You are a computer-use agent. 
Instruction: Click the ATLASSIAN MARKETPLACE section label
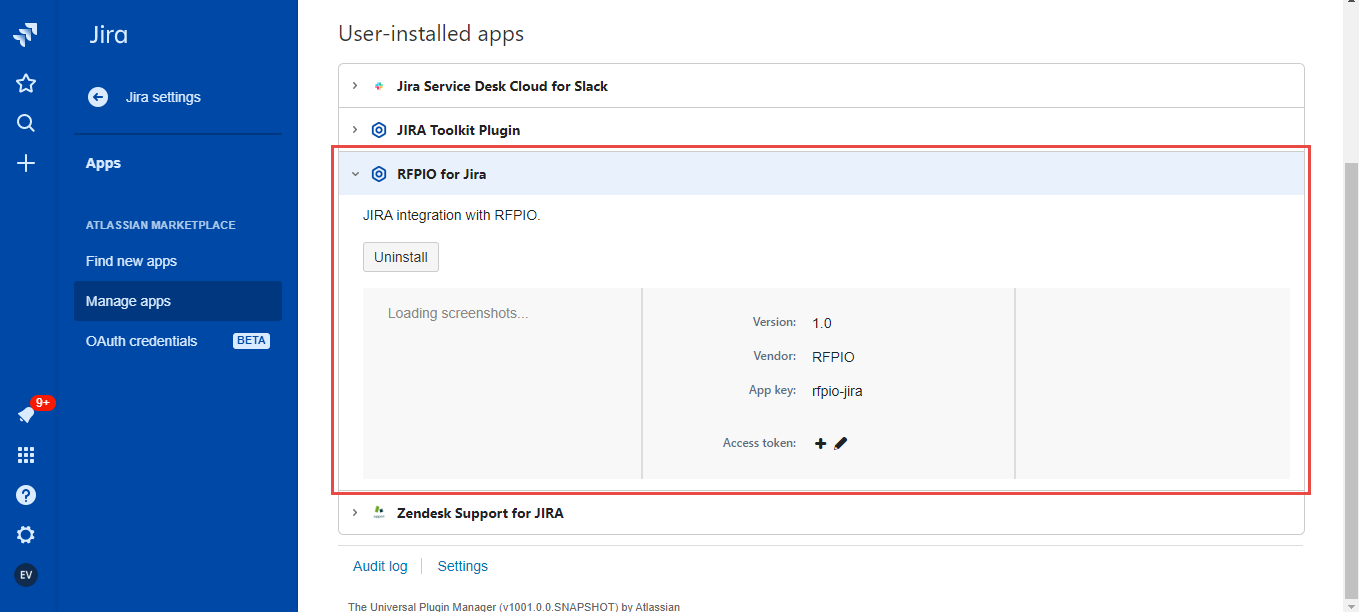point(161,225)
